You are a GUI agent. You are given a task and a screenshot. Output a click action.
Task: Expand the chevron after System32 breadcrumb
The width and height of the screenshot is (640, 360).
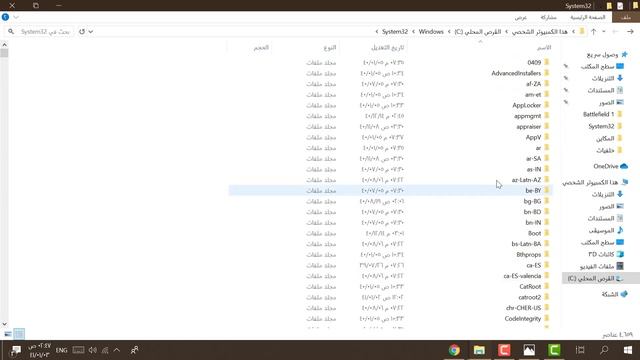point(376,31)
